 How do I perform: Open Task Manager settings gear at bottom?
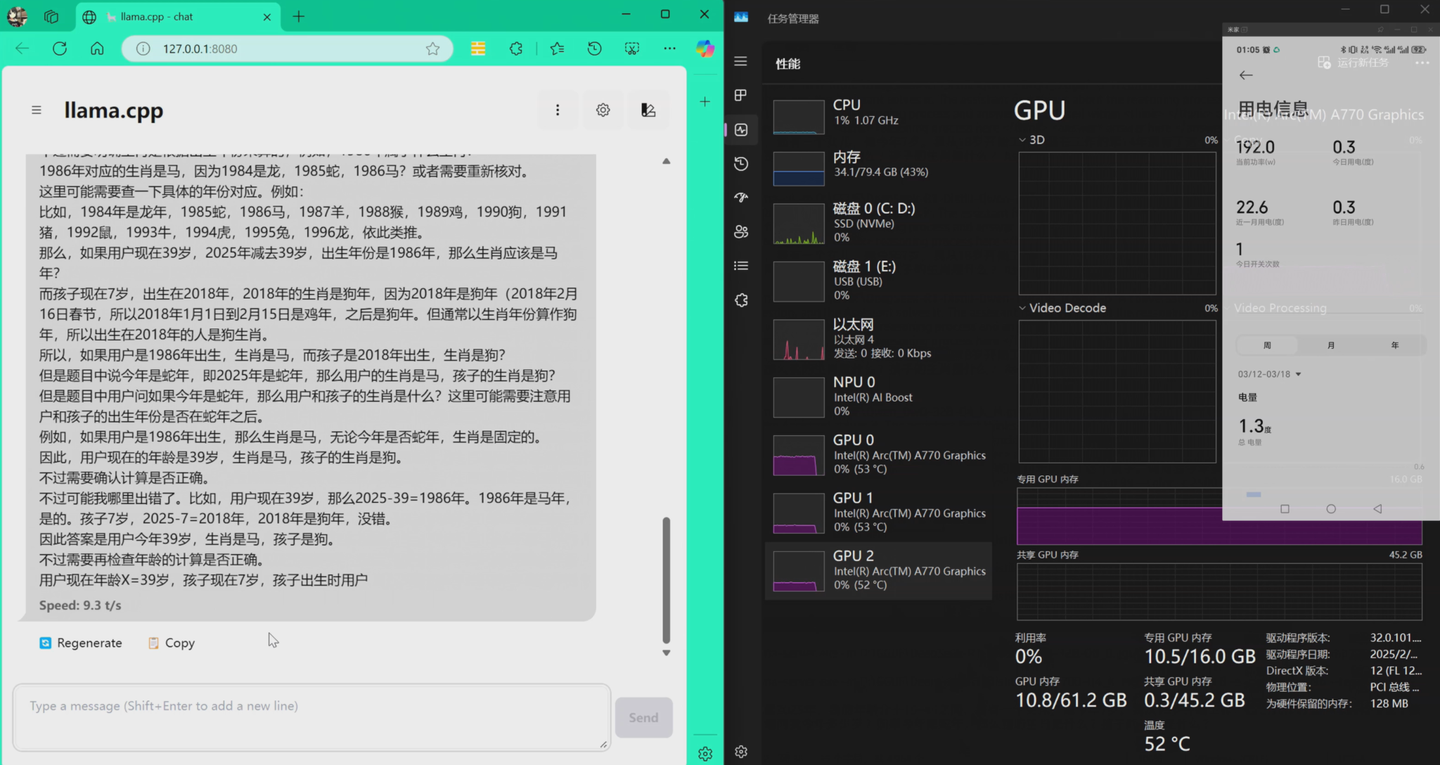(740, 752)
